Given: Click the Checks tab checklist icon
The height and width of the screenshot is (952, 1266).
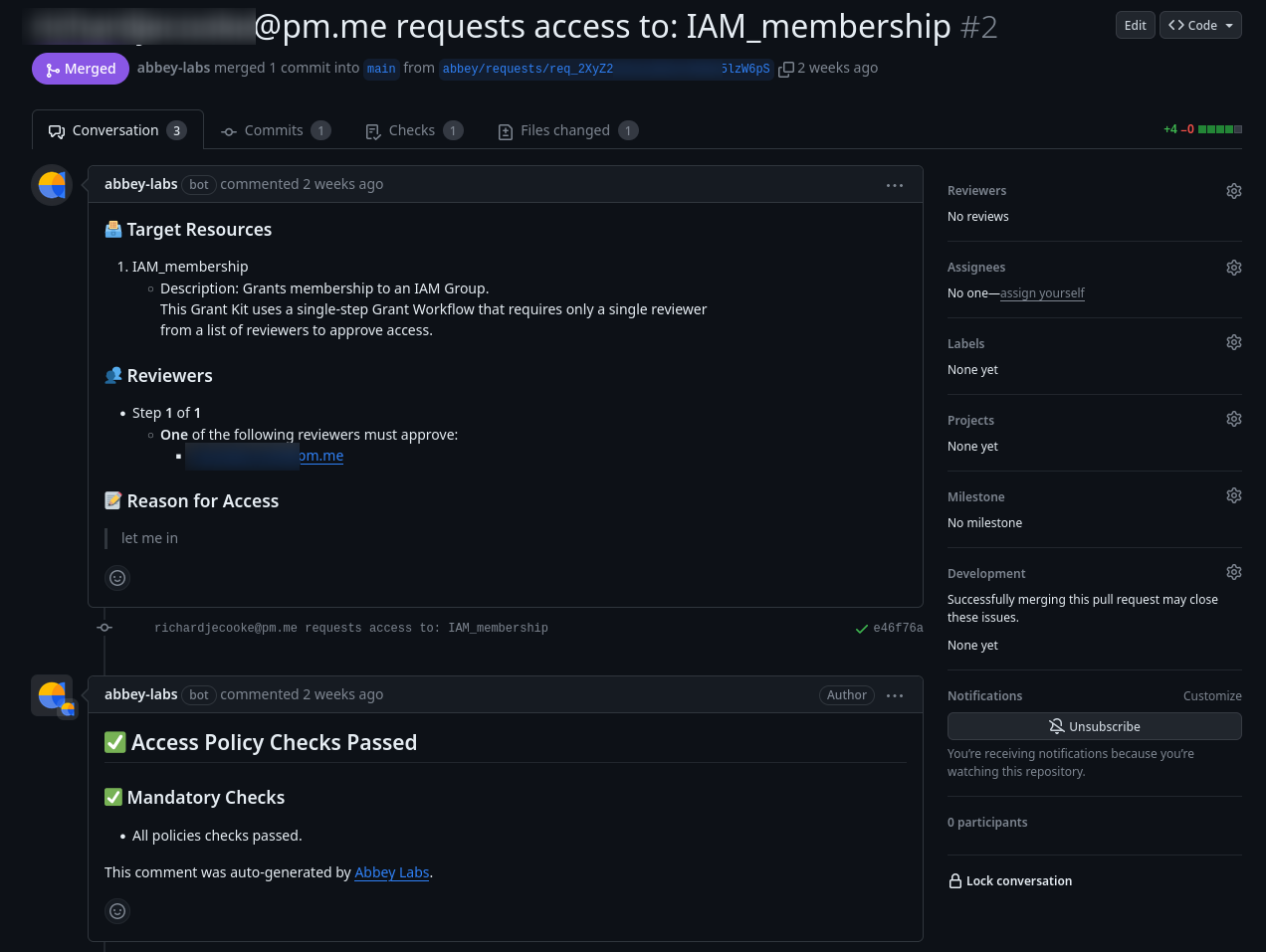Looking at the screenshot, I should 373,131.
